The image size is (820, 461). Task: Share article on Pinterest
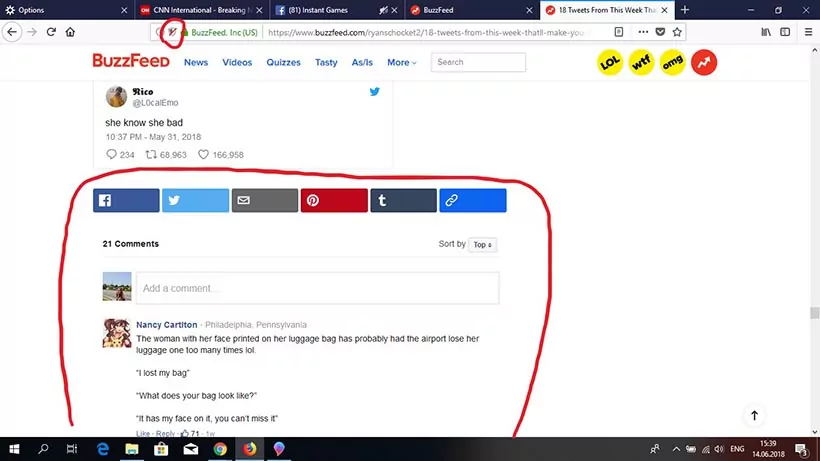coord(334,200)
